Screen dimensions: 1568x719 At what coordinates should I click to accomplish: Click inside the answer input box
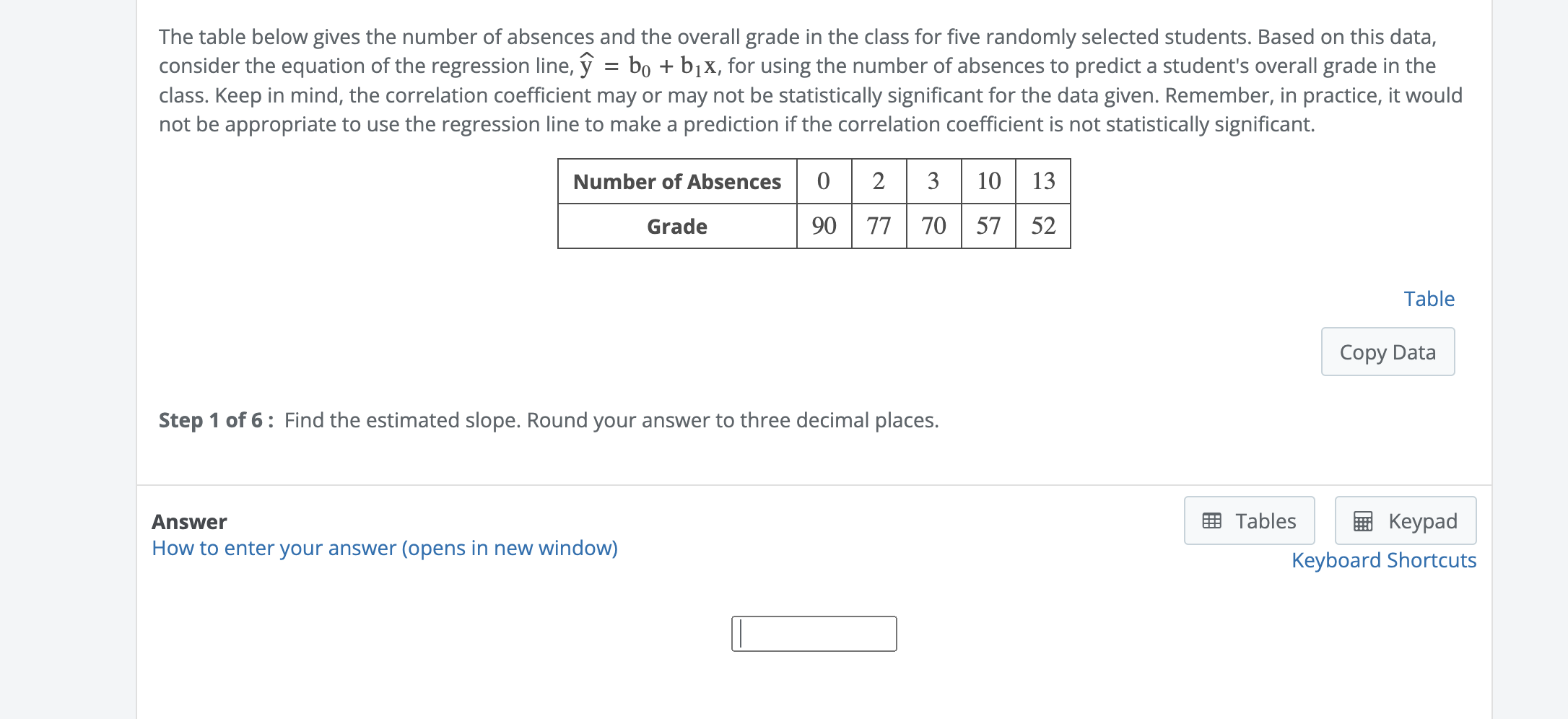tap(813, 633)
